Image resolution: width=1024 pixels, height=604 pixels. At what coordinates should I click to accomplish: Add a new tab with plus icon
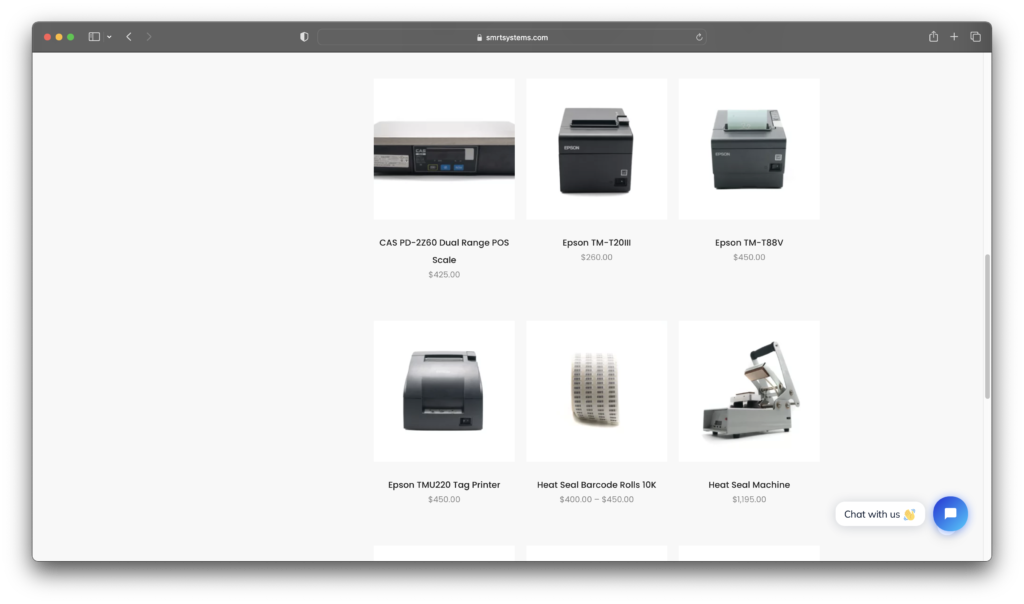954,37
